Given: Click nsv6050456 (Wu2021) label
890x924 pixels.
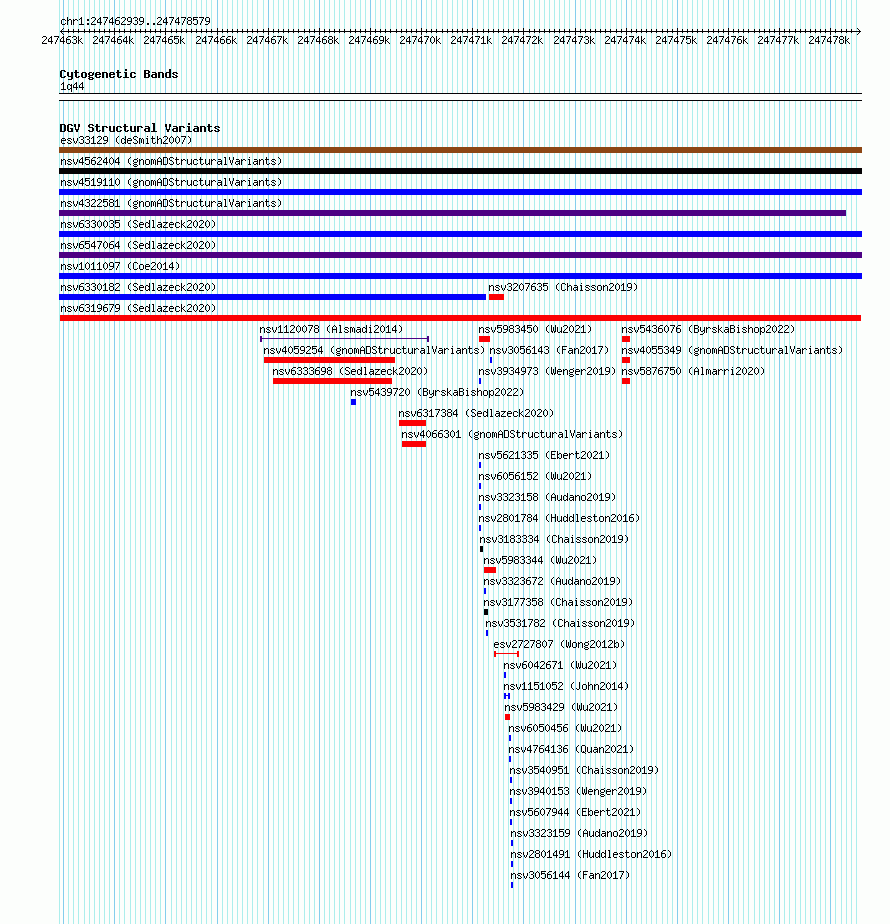Looking at the screenshot, I should 565,728.
